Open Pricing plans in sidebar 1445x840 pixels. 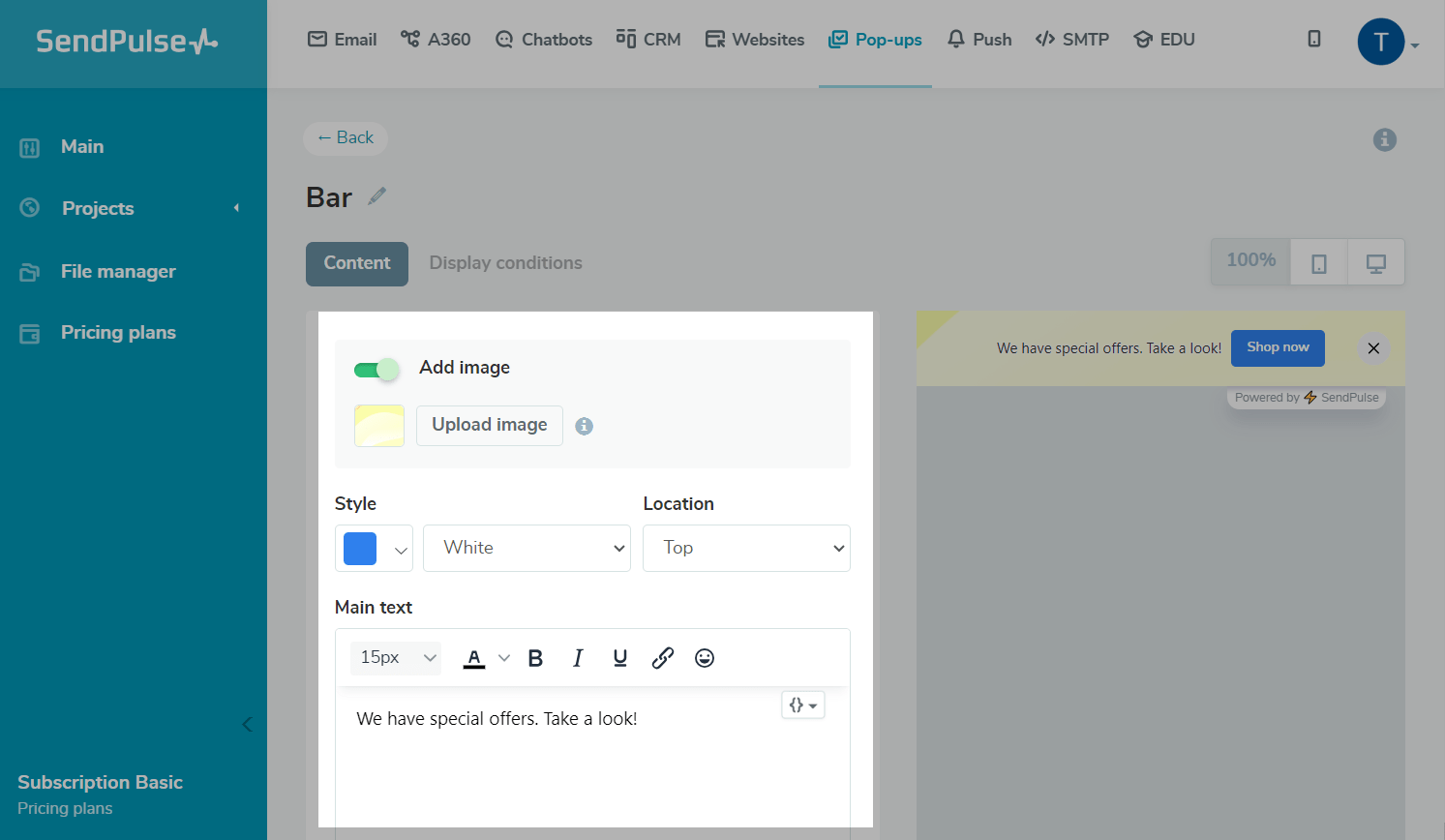(118, 333)
